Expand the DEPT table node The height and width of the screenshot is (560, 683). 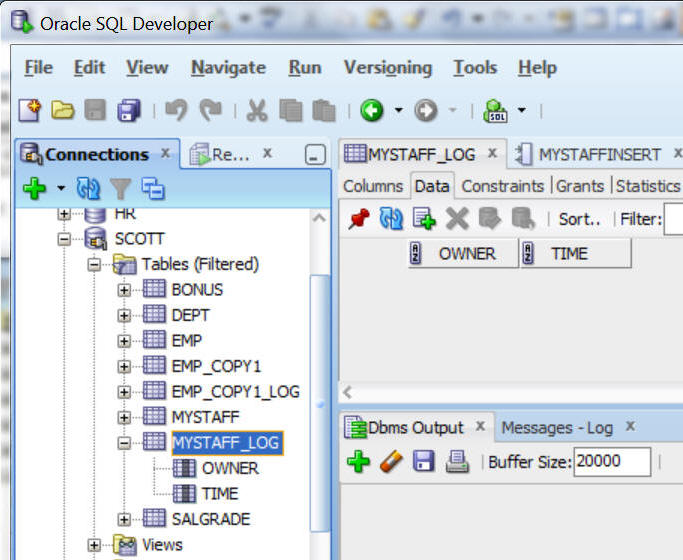click(x=124, y=315)
